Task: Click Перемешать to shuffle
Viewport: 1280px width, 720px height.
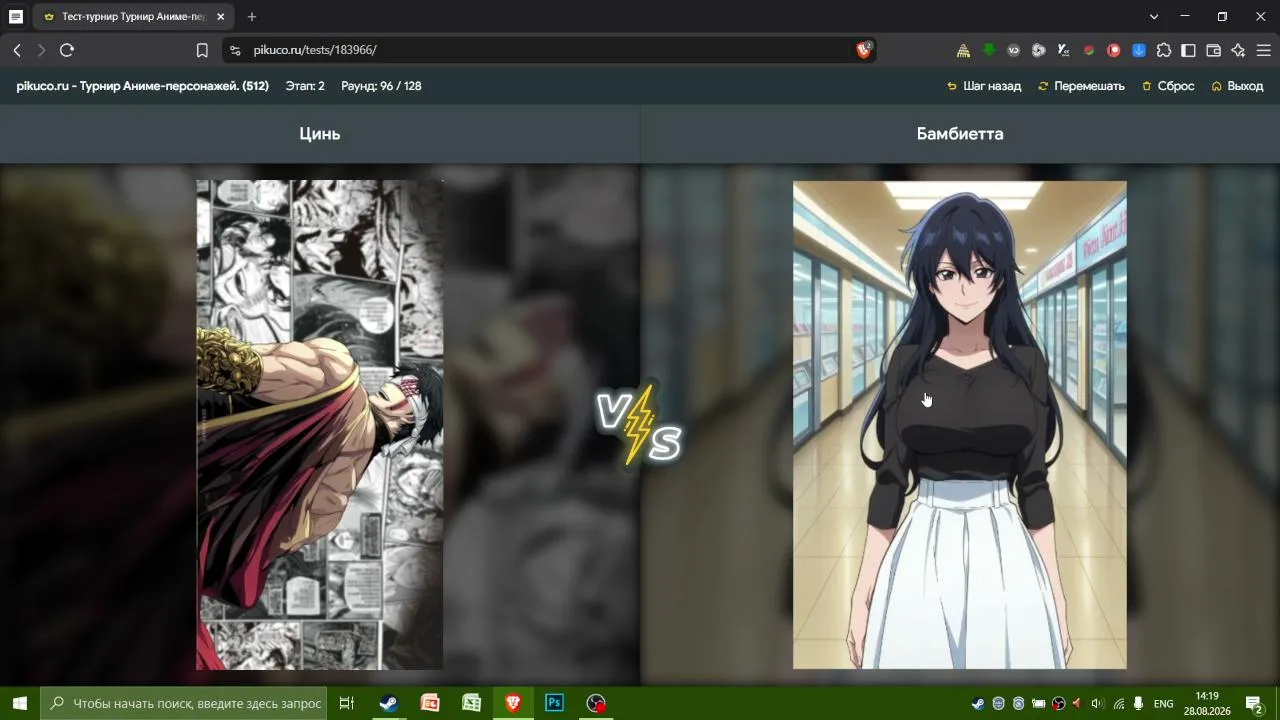Action: [x=1081, y=86]
